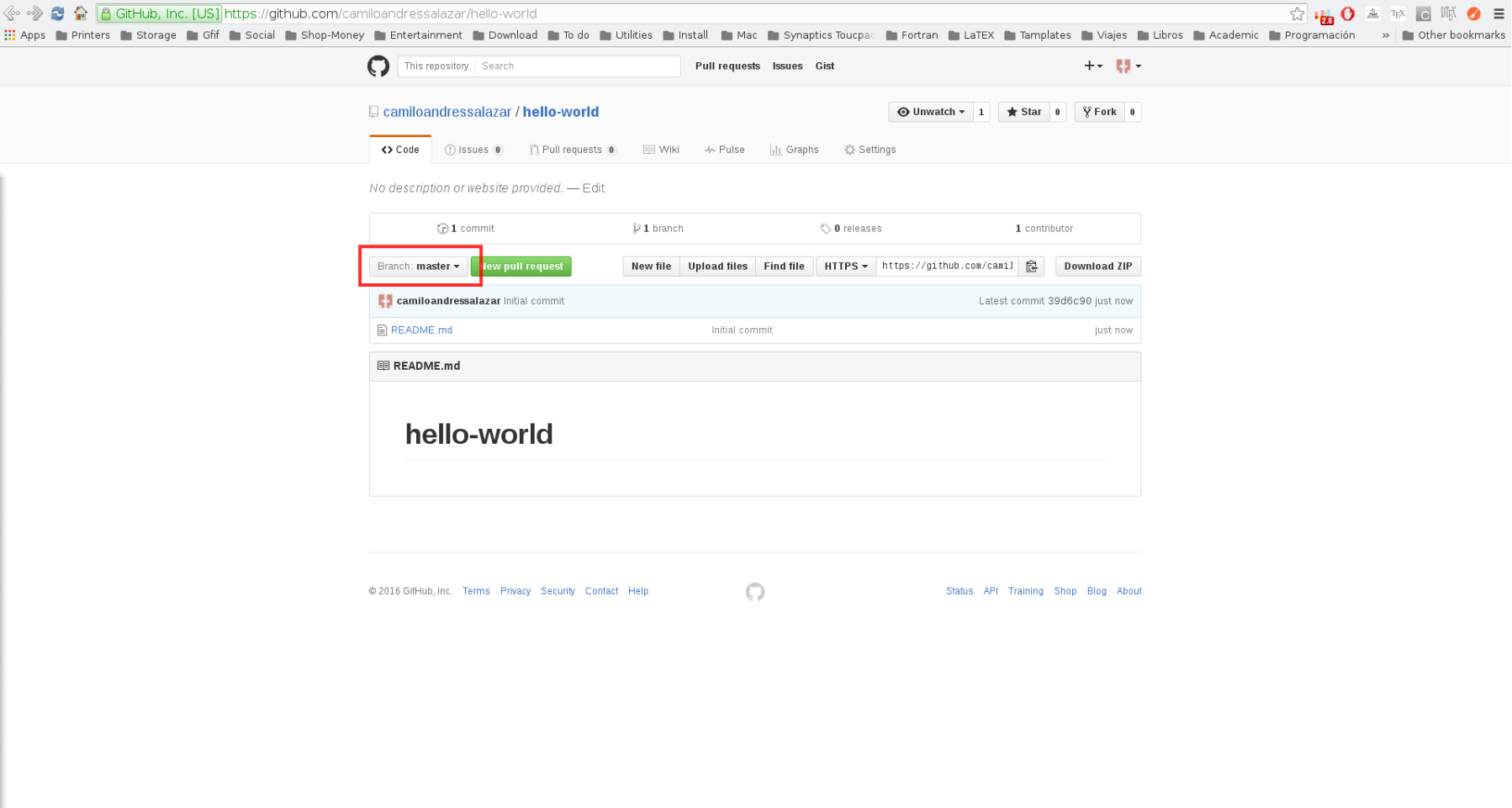Open README.md file in list

(x=421, y=330)
